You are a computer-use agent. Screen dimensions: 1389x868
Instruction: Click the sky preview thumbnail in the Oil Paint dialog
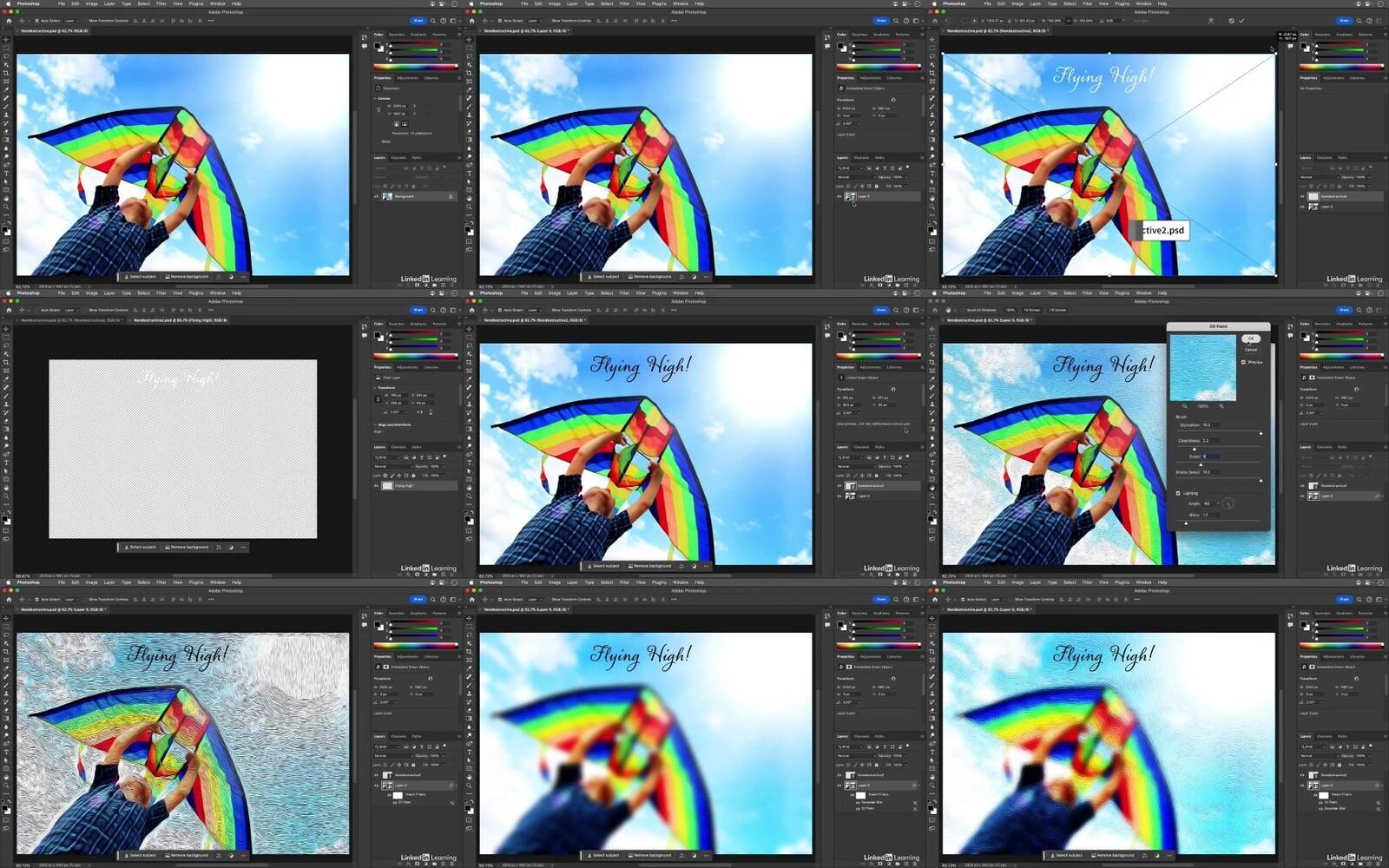pos(1202,368)
